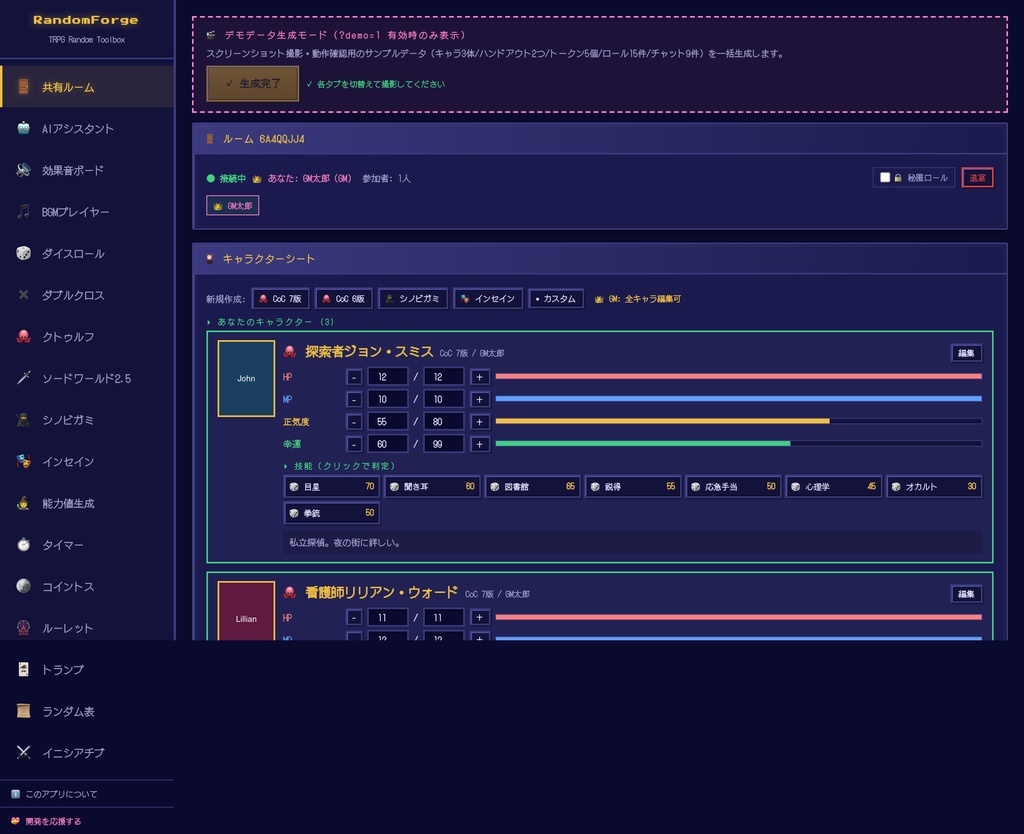The image size is (1024, 834).
Task: Click the John character portrait
Action: [246, 378]
